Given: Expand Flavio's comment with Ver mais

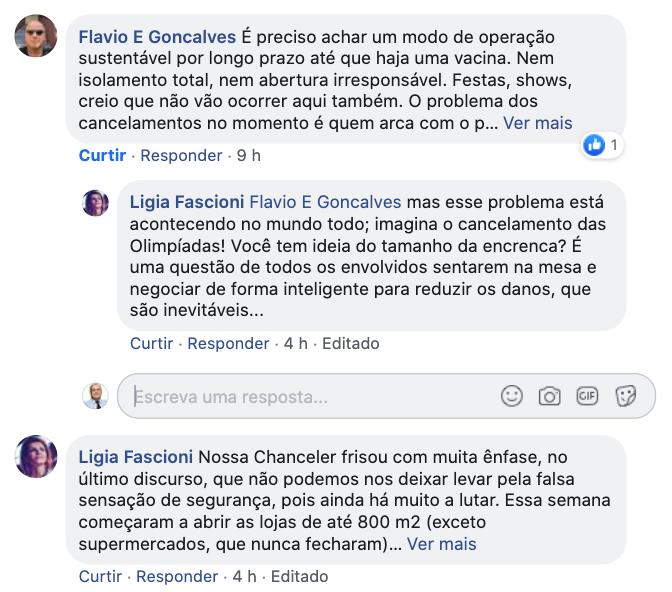Looking at the screenshot, I should 538,123.
